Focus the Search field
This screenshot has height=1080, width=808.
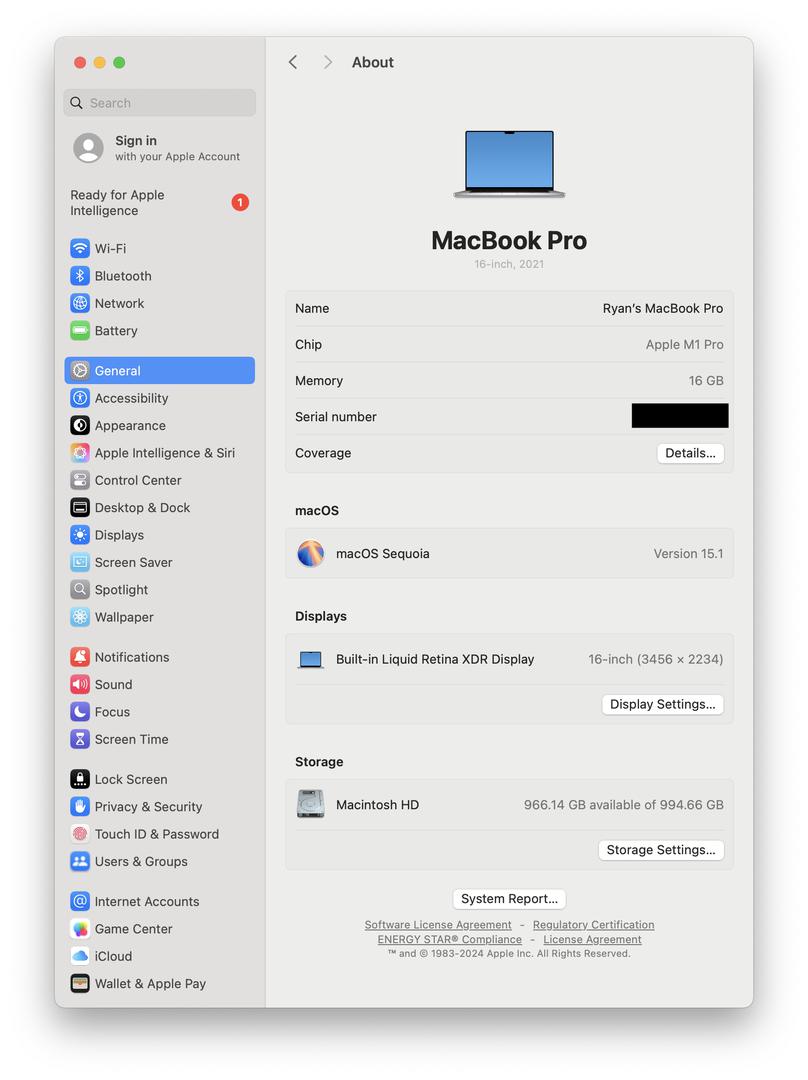160,103
